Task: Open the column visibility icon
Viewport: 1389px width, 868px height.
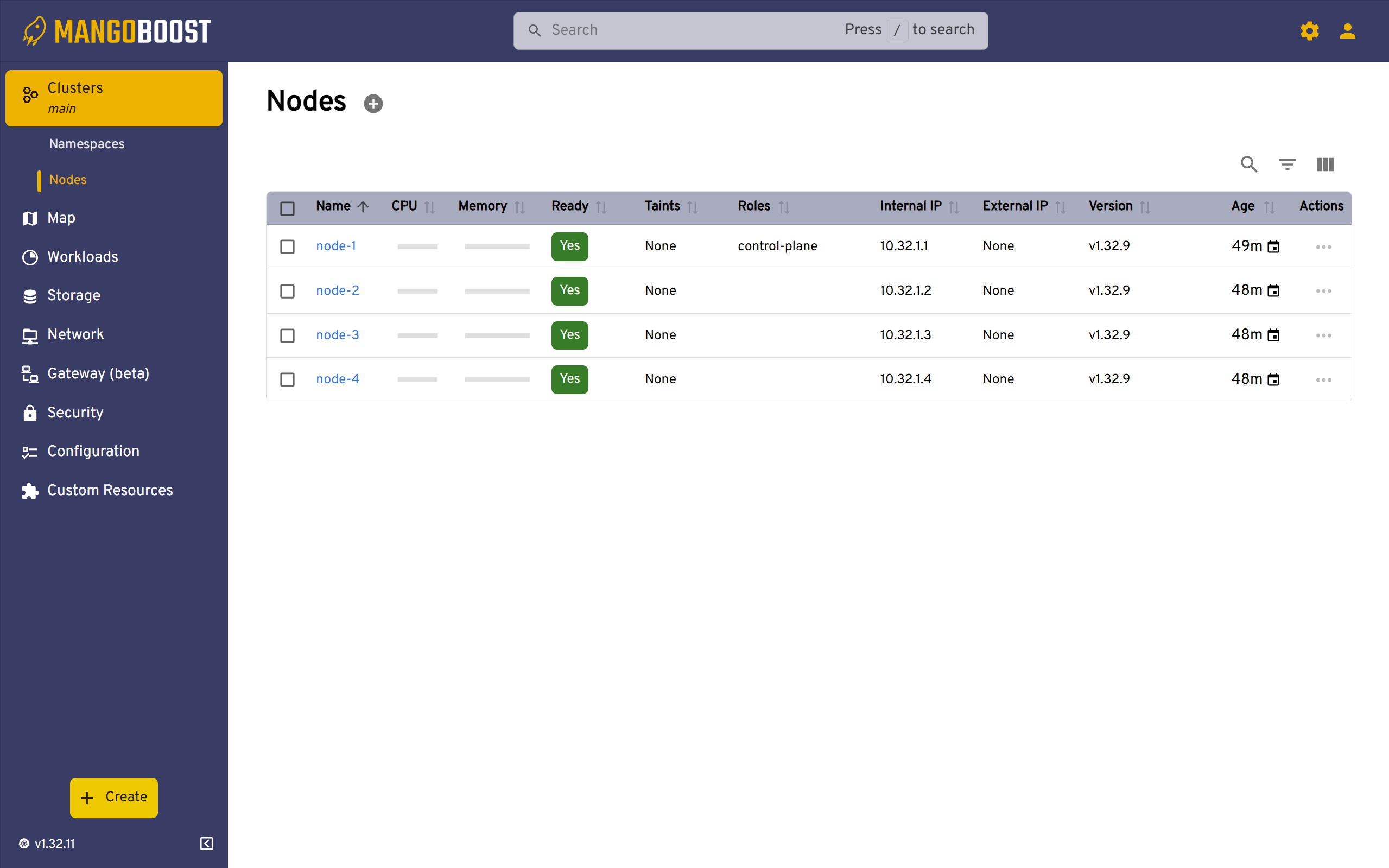Action: pos(1325,165)
